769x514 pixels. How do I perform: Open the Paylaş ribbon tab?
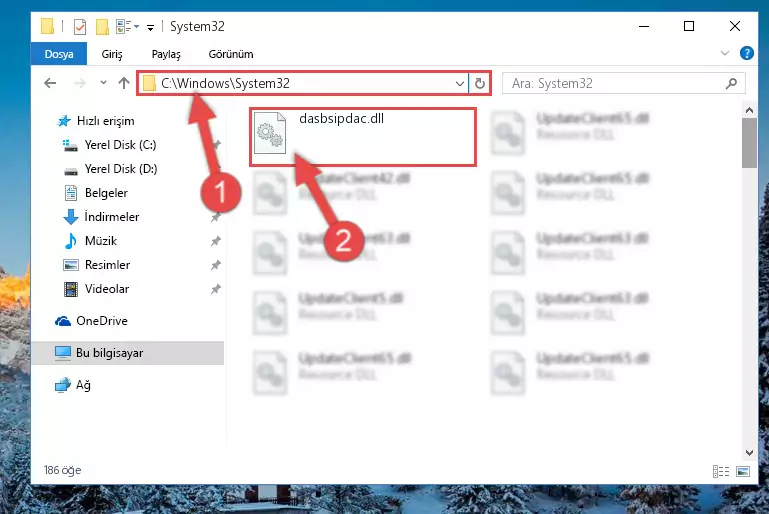[166, 54]
